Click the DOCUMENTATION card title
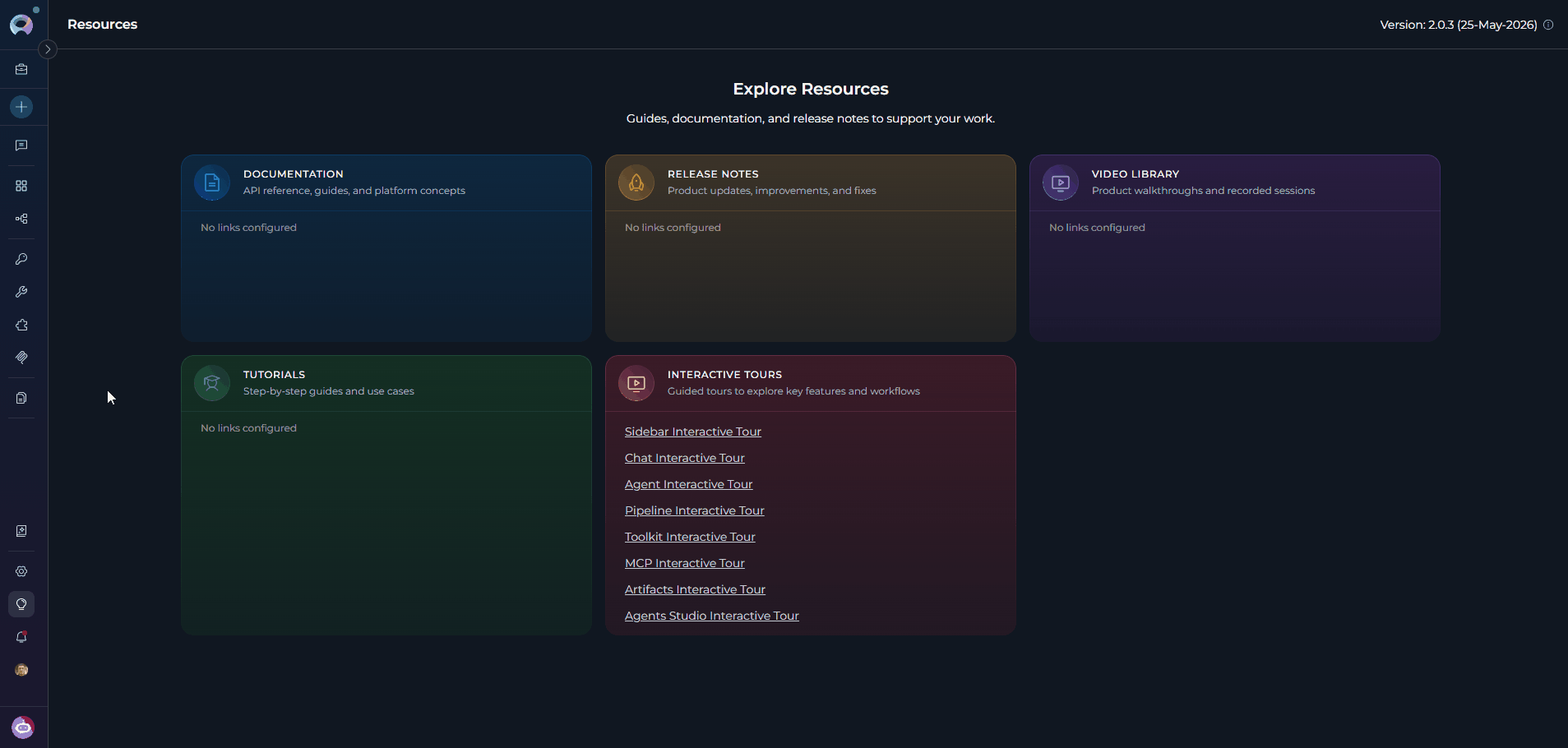 coord(294,174)
